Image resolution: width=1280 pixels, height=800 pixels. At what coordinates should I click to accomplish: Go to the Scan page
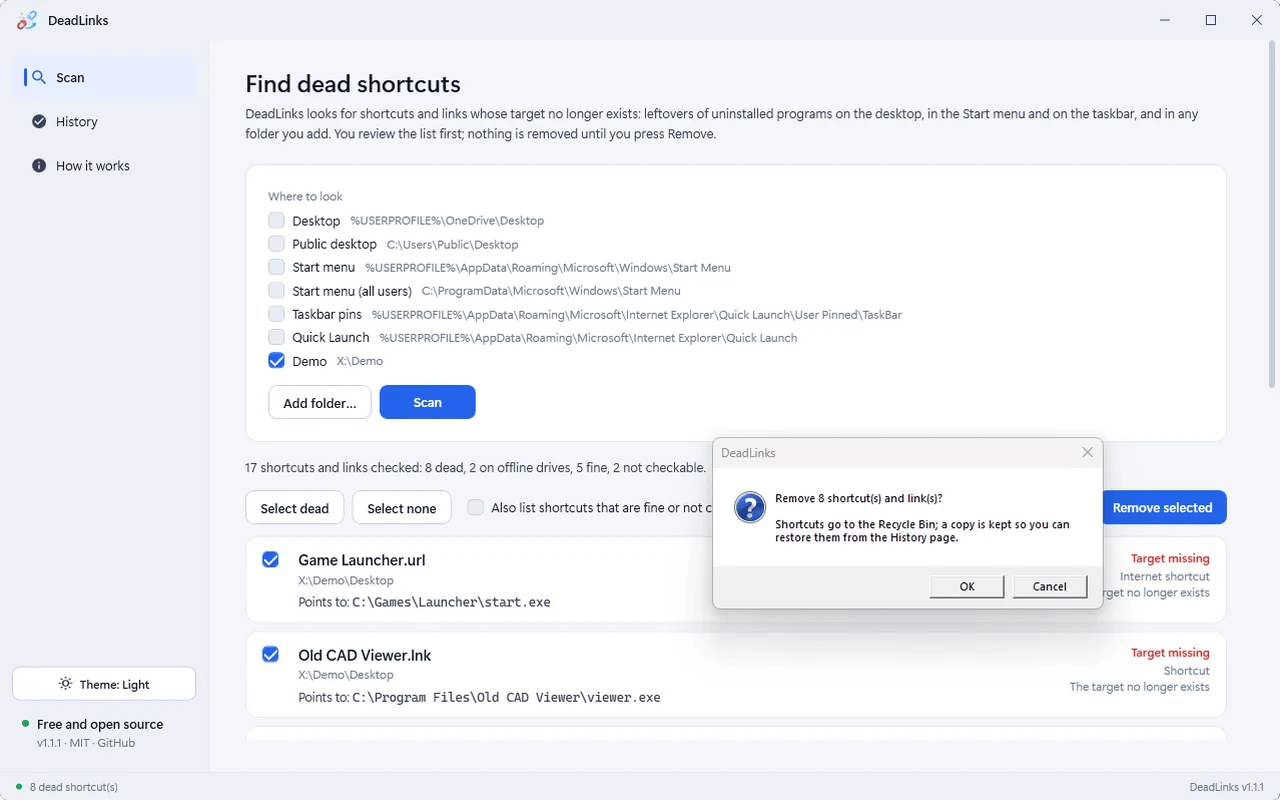pyautogui.click(x=104, y=77)
